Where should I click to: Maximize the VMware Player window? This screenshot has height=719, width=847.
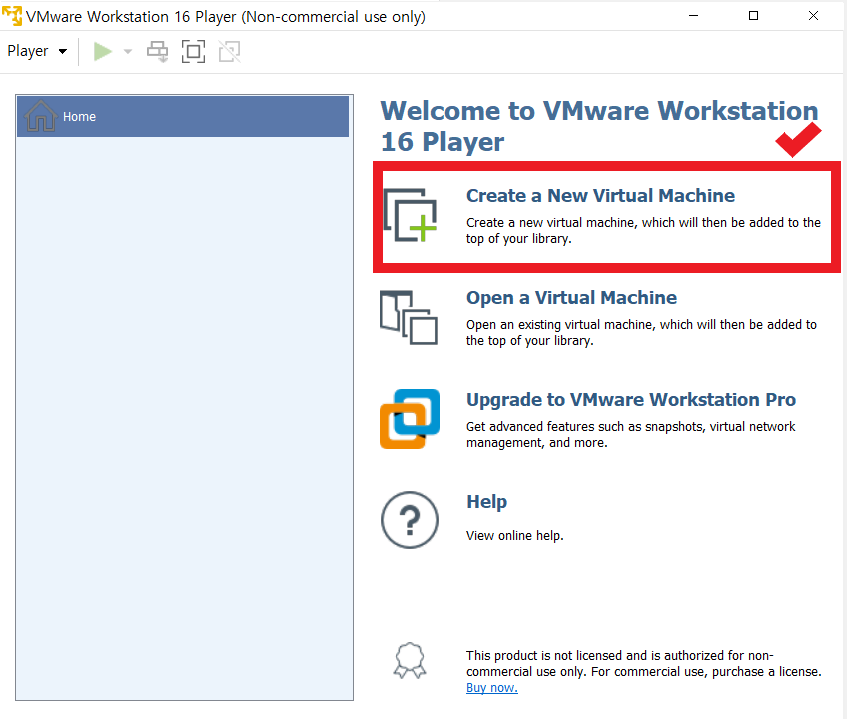coord(754,16)
